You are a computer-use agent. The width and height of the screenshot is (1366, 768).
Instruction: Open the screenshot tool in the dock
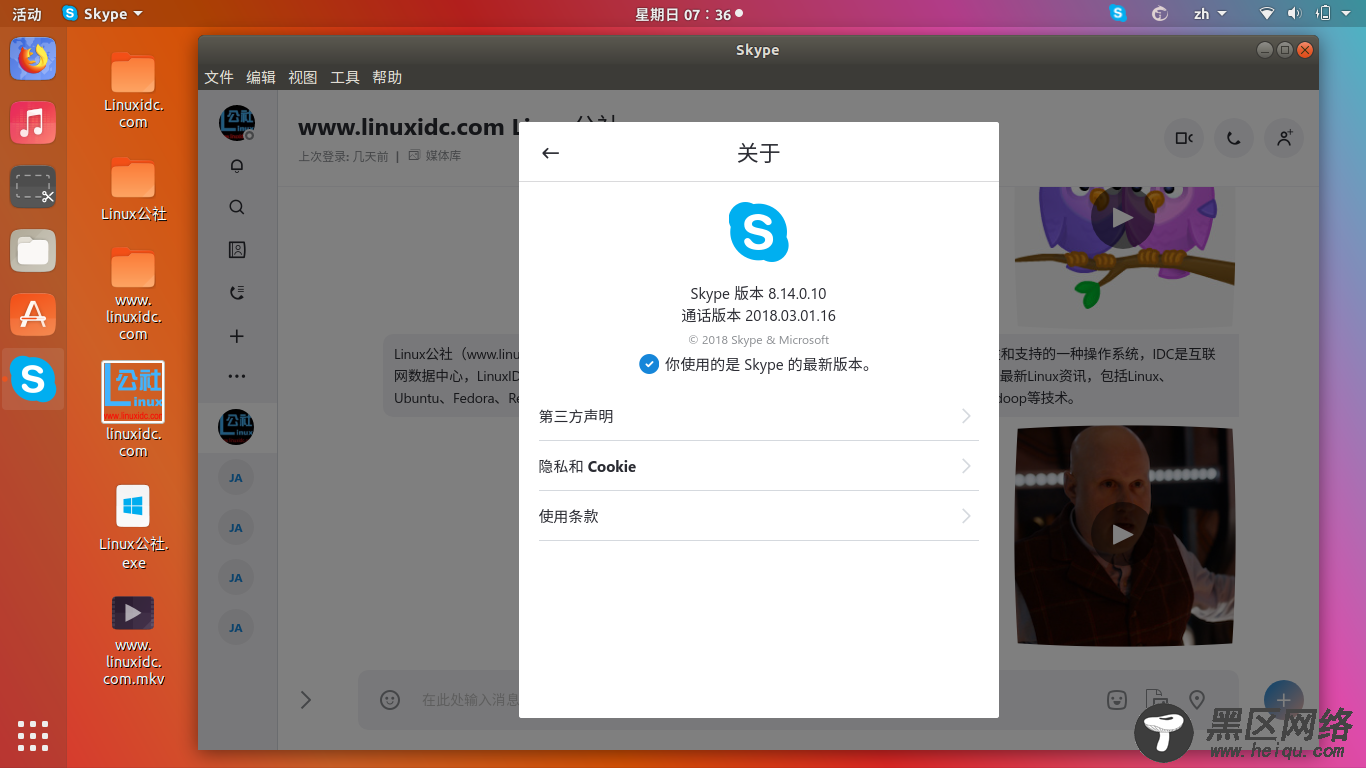tap(33, 187)
